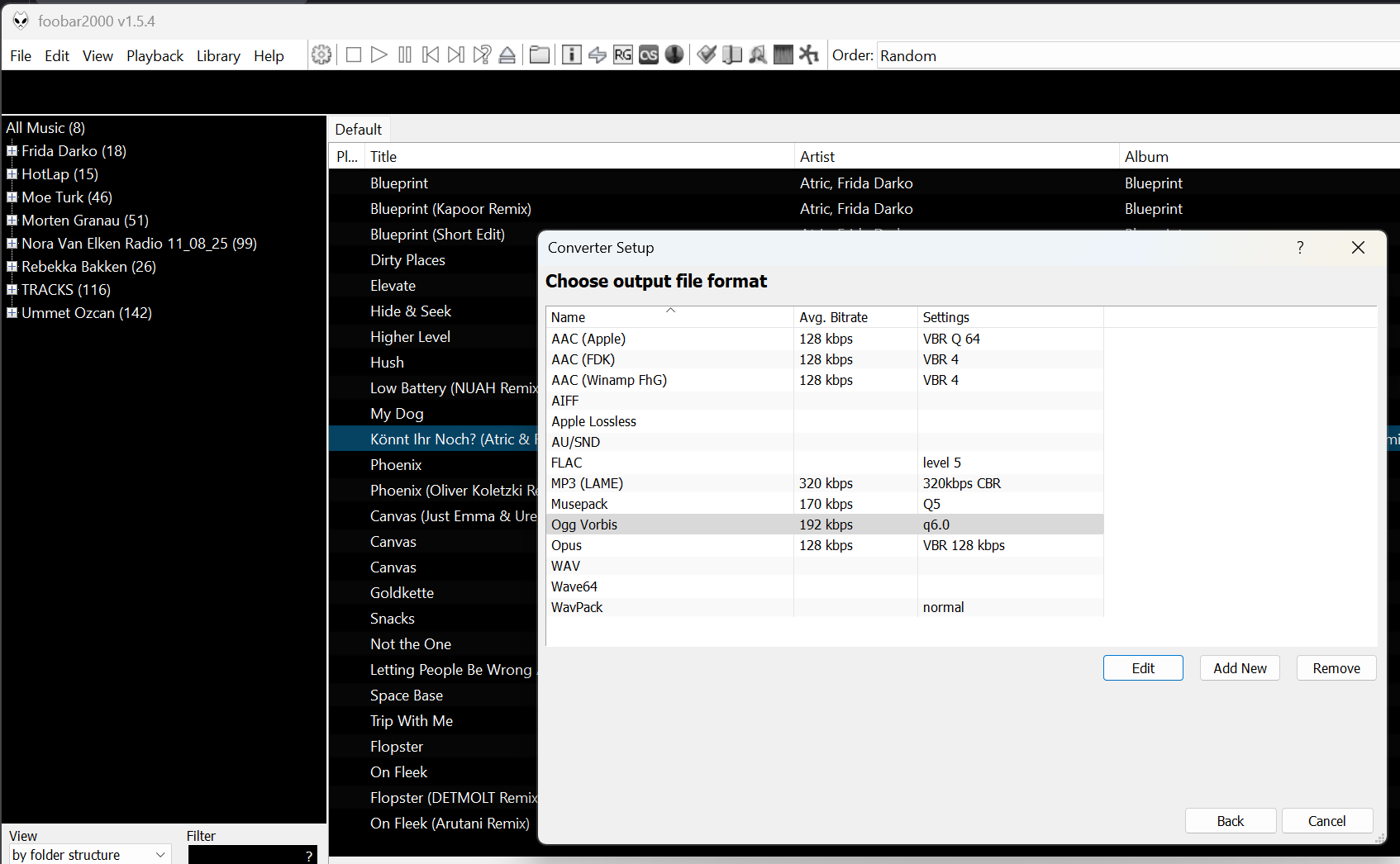Close the Converter Setup dialog
The height and width of the screenshot is (864, 1400).
[1358, 247]
